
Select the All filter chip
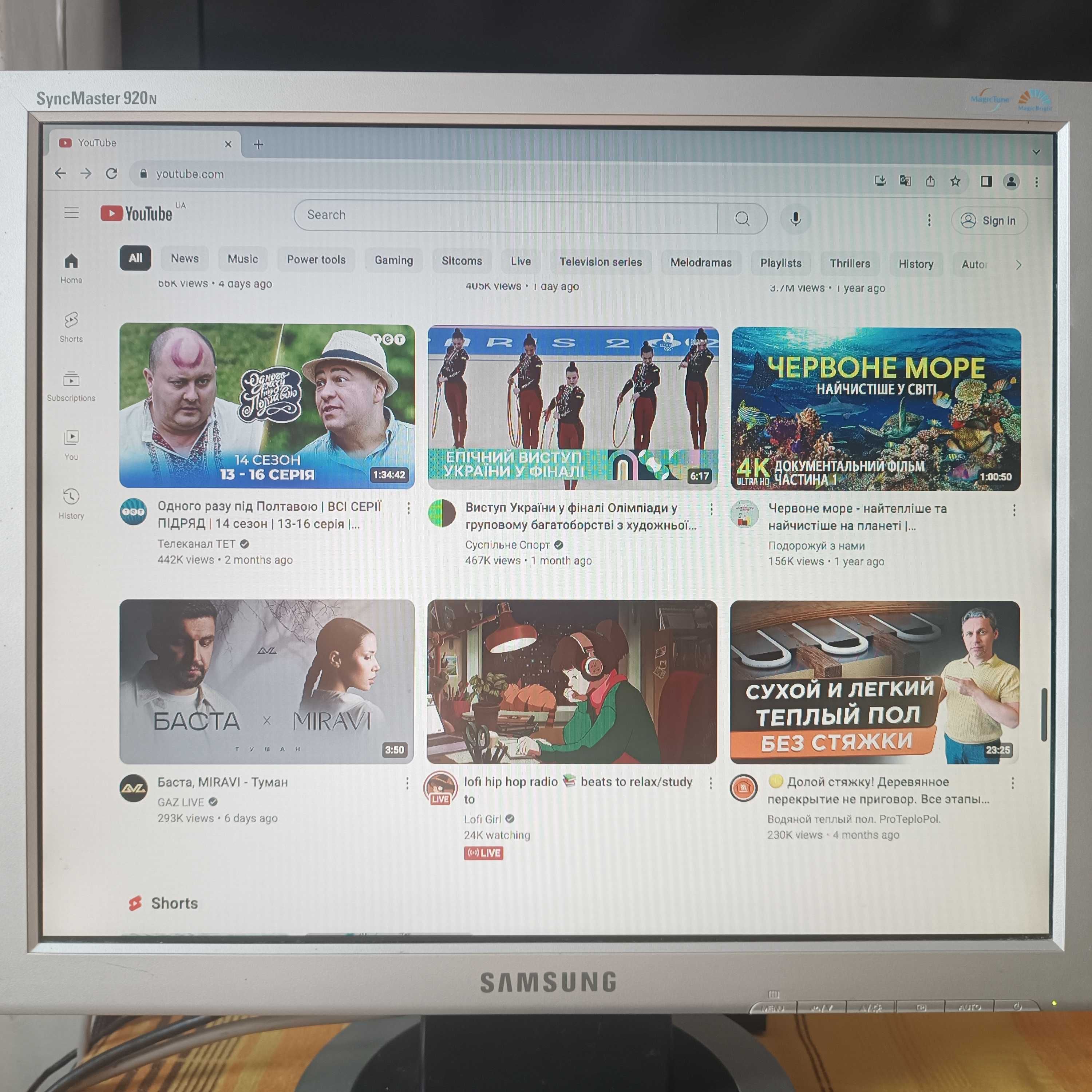pos(135,258)
